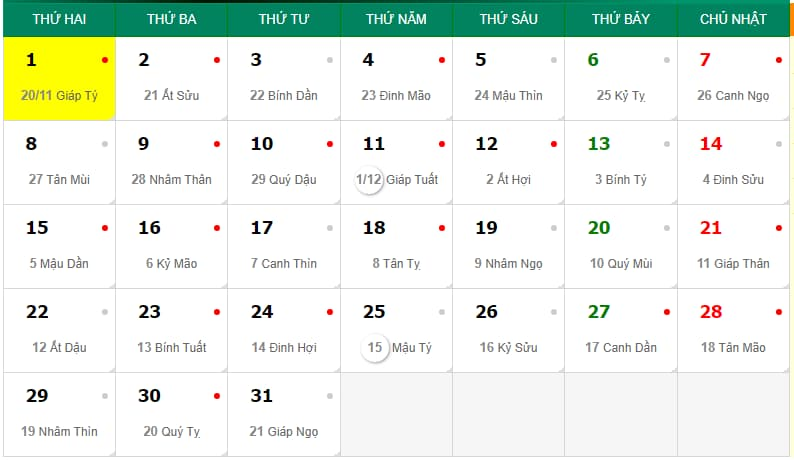Open Saturday date number 13
794x460 pixels.
coord(599,144)
